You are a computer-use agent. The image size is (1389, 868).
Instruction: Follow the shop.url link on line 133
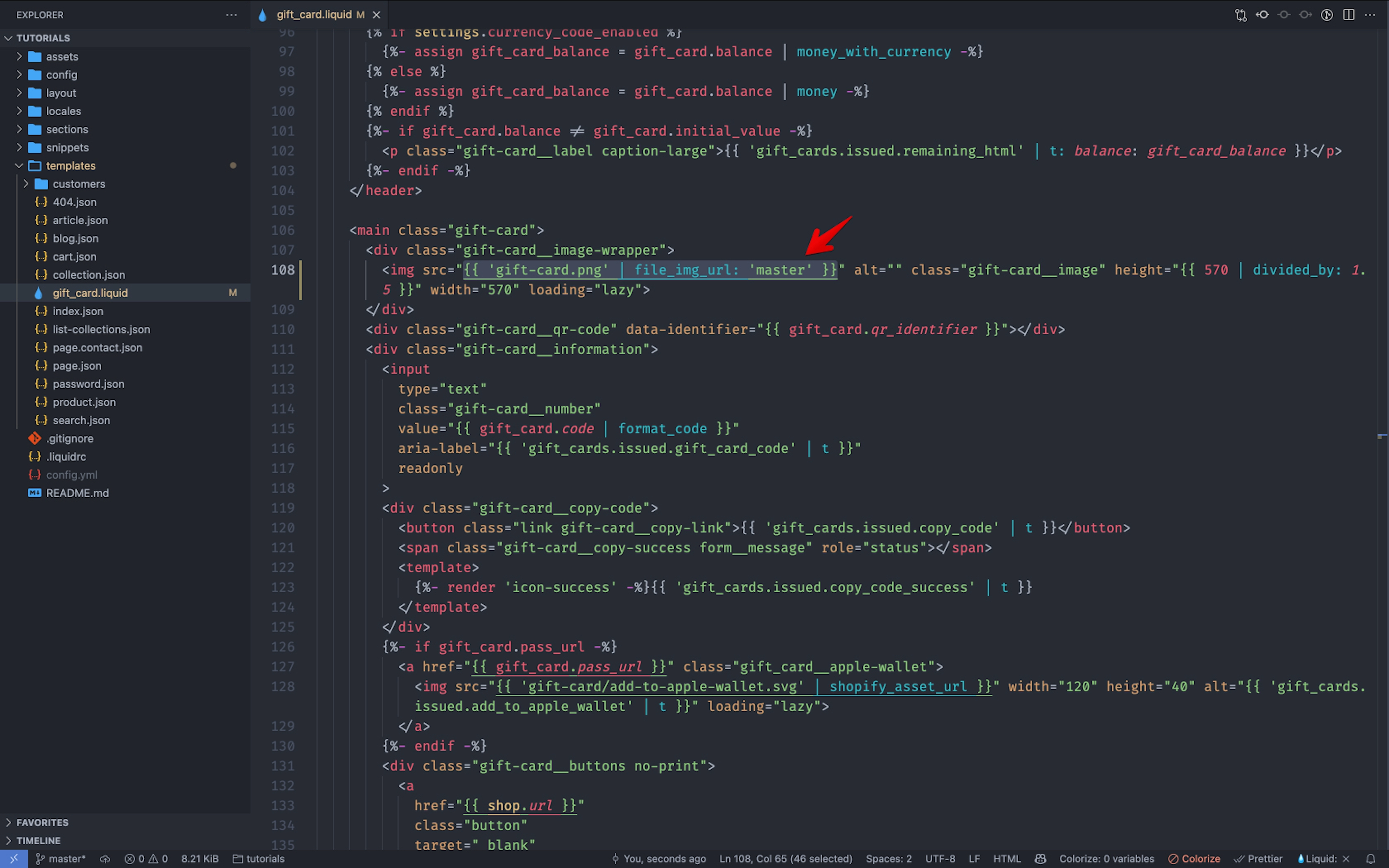[x=520, y=805]
